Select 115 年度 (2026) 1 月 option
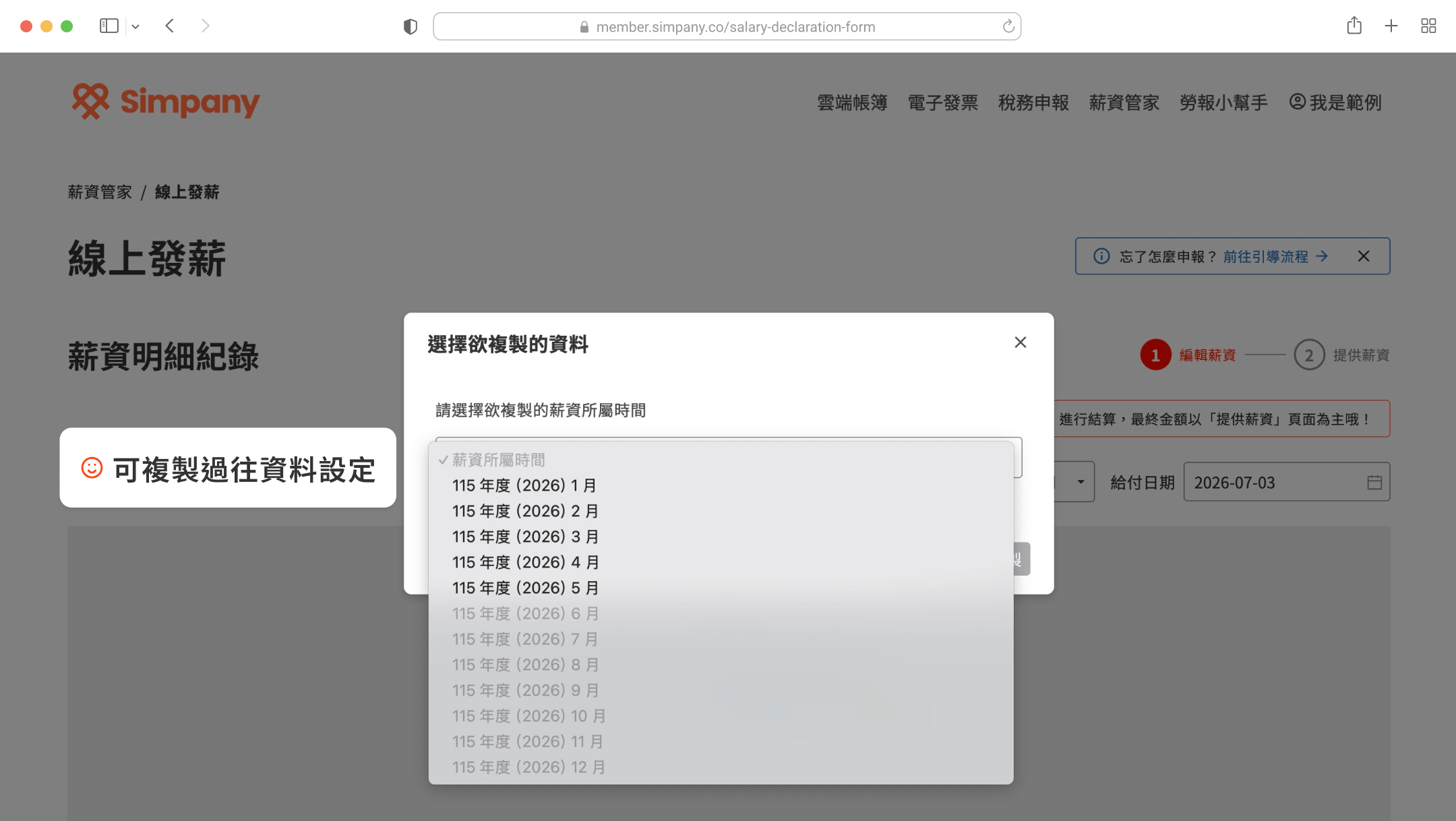Screen dimensions: 1456x821 pyautogui.click(x=524, y=485)
